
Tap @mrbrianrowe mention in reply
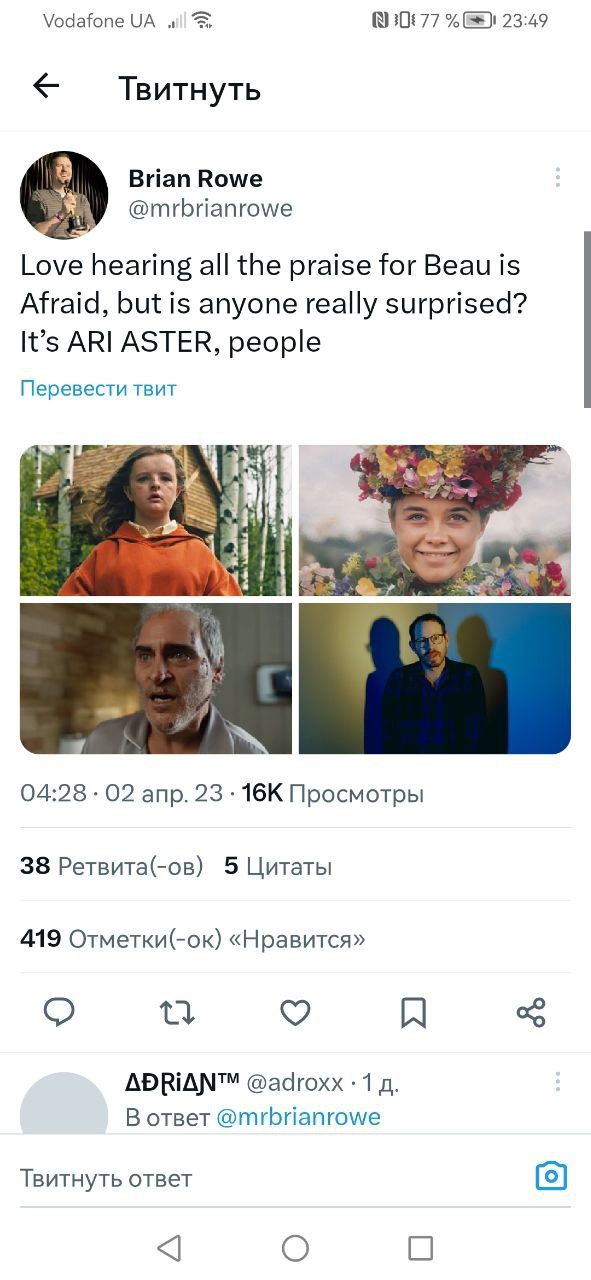point(299,1117)
